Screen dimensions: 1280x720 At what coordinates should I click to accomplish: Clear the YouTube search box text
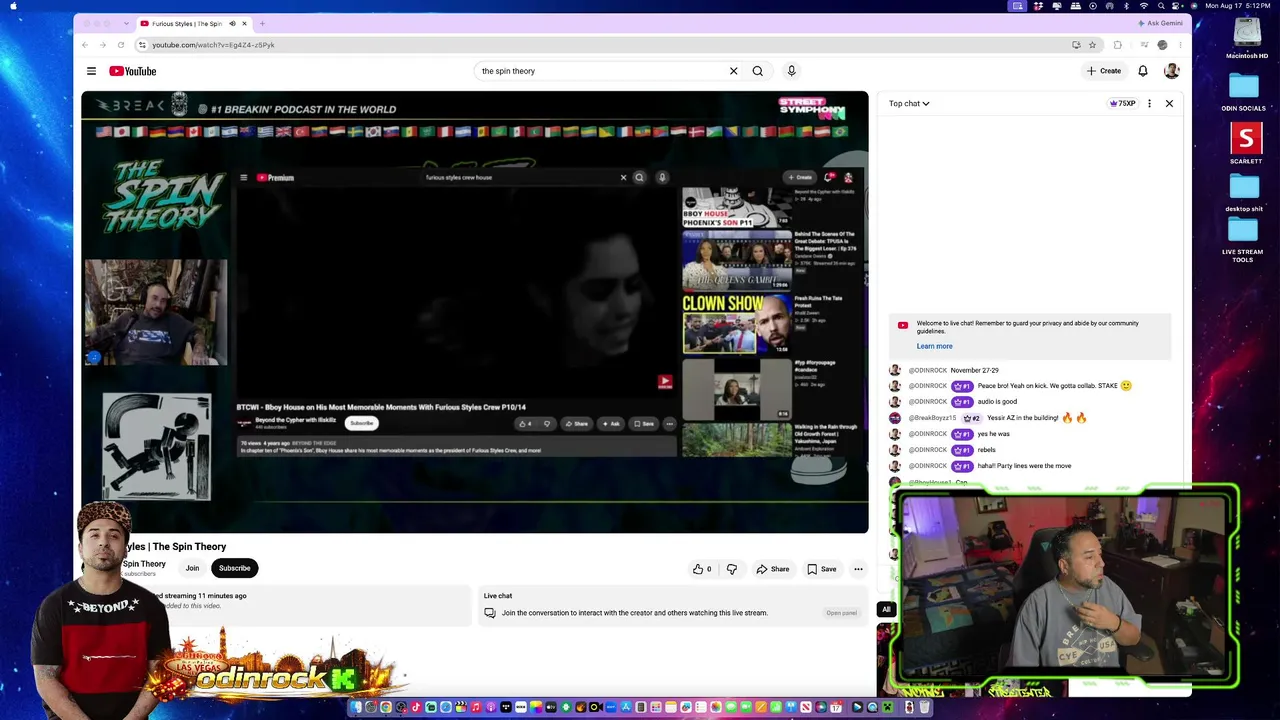point(733,71)
